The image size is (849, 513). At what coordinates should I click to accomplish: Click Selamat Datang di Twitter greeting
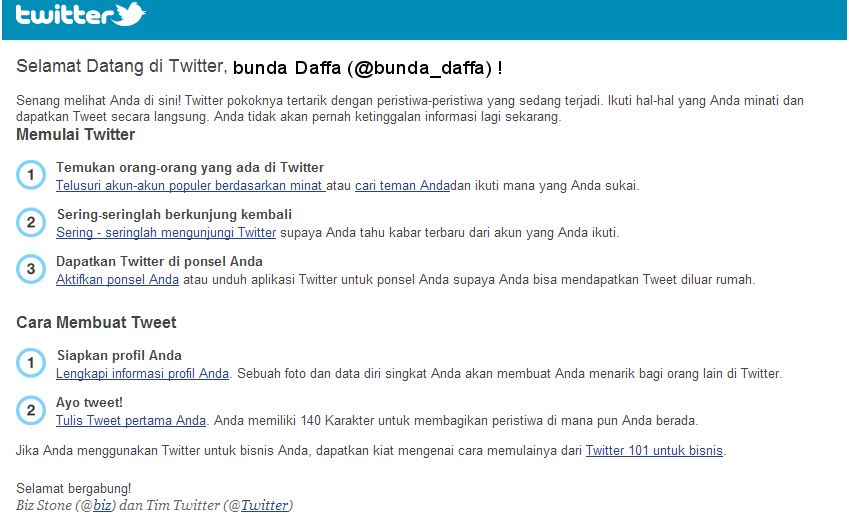[121, 66]
